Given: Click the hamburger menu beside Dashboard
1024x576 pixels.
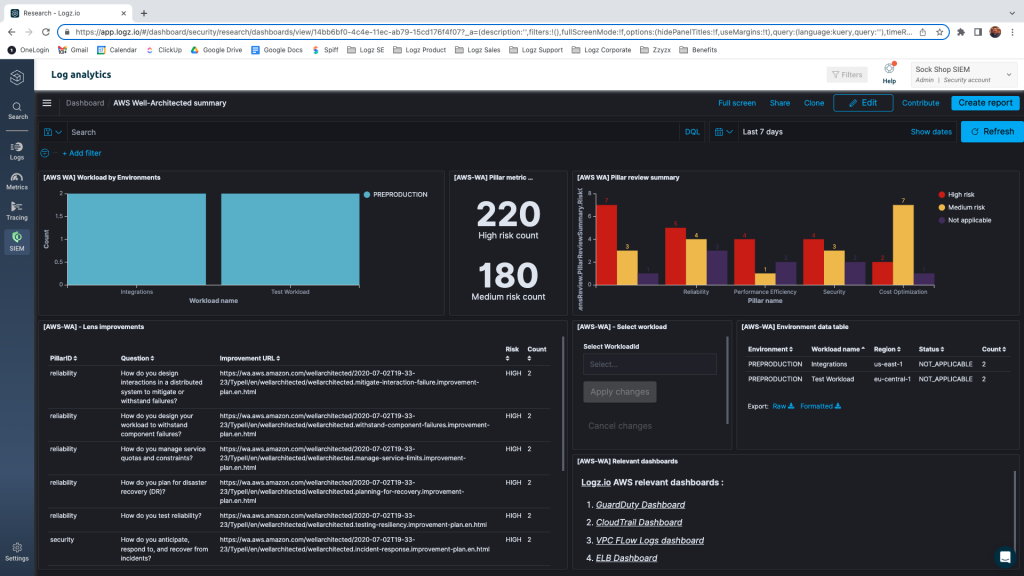Looking at the screenshot, I should [46, 102].
